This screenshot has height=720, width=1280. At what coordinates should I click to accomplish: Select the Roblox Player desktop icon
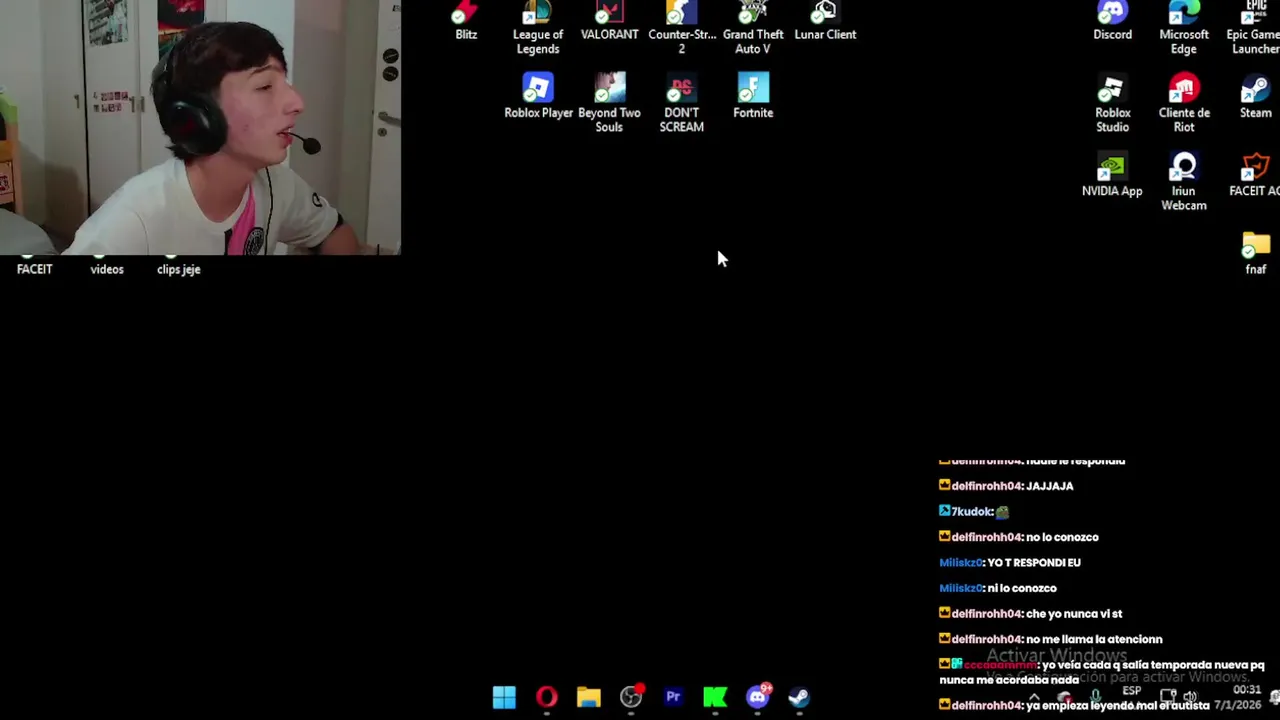click(x=538, y=96)
